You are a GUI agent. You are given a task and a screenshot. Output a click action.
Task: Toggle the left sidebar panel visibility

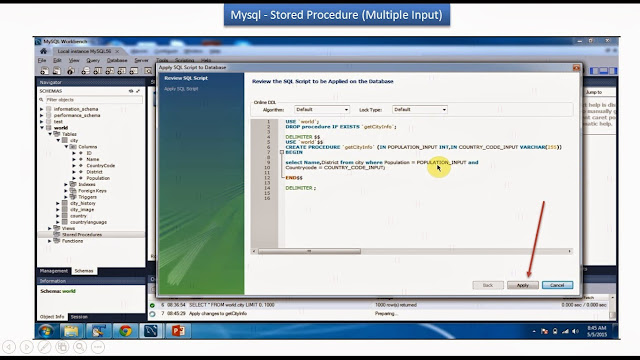tap(594, 71)
